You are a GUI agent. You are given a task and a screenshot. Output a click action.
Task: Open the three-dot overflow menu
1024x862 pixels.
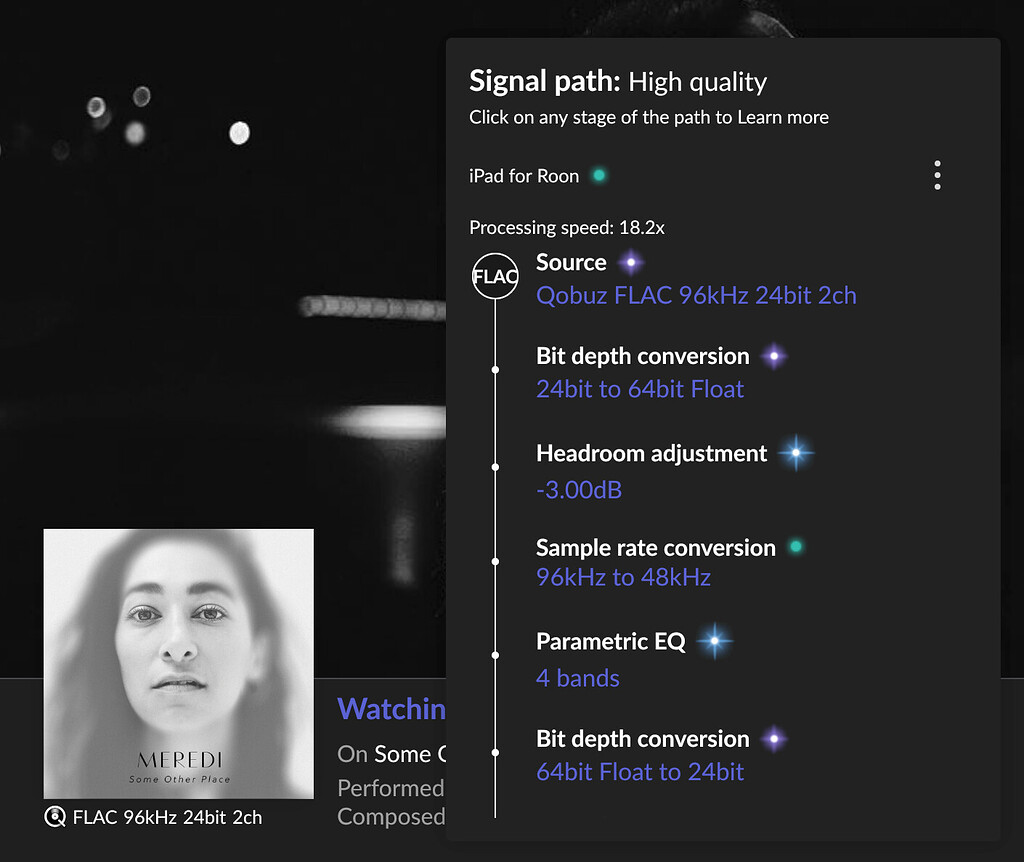937,174
